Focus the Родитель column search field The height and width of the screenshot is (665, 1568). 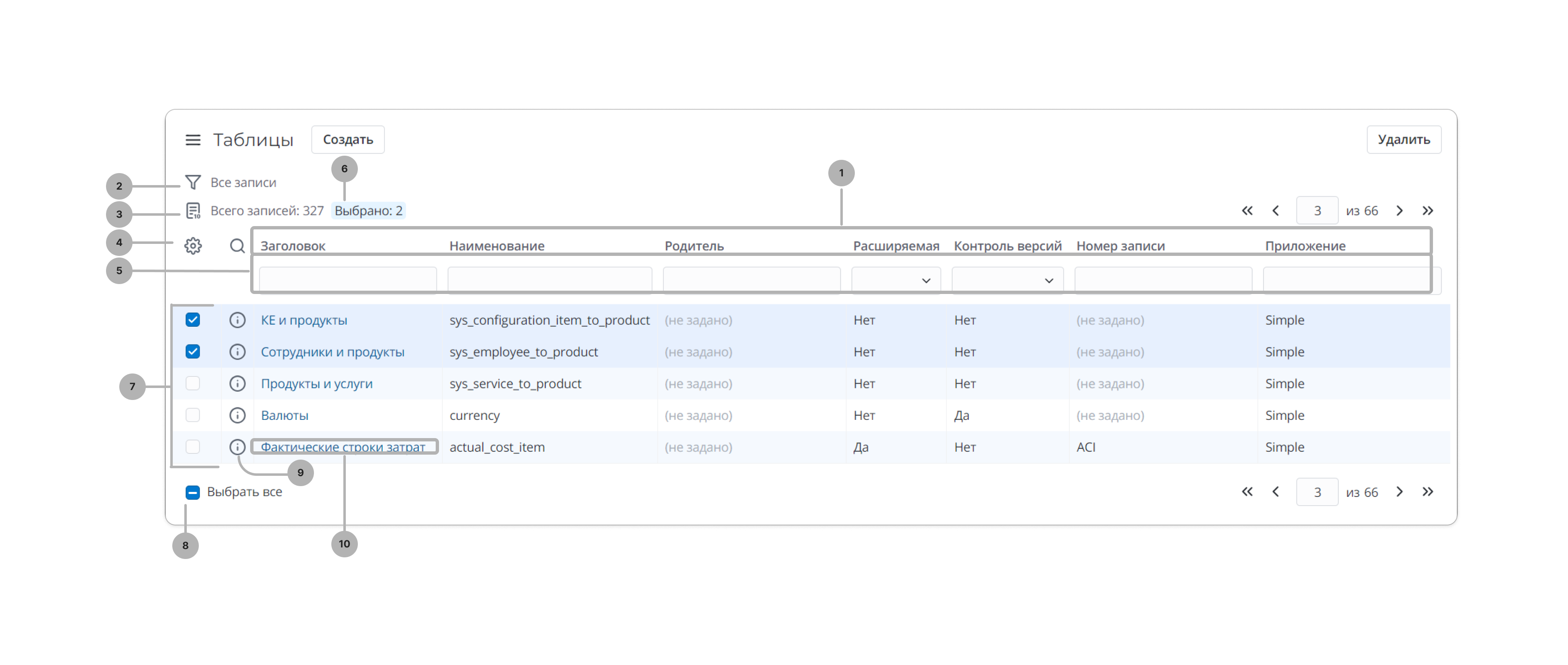click(752, 280)
